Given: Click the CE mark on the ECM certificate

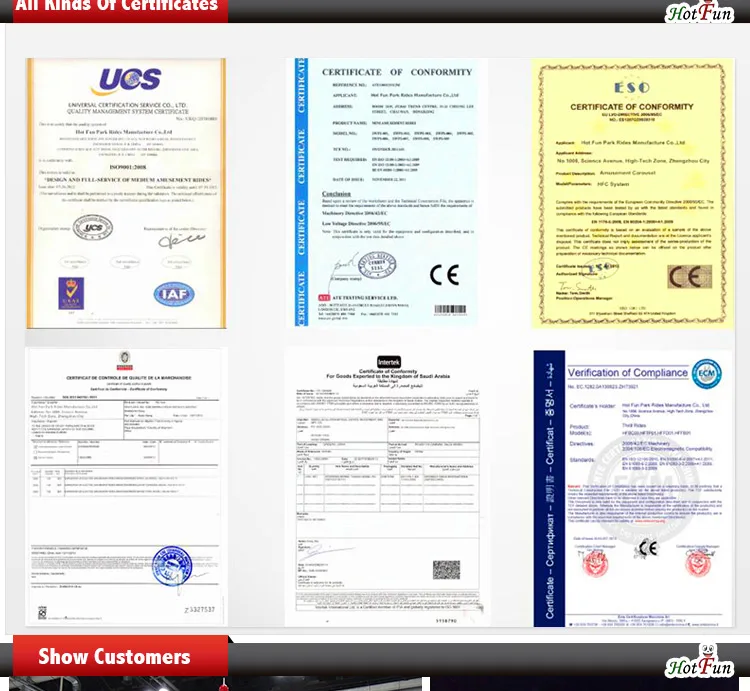Looking at the screenshot, I should pyautogui.click(x=647, y=548).
